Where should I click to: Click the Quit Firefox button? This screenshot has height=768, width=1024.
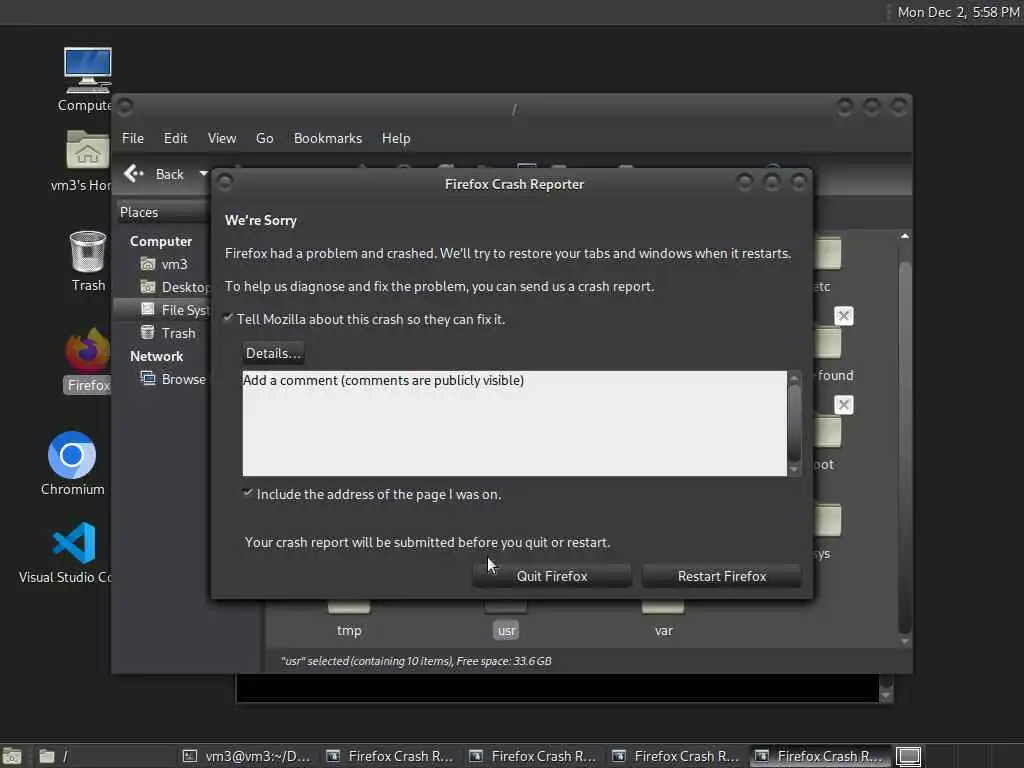pyautogui.click(x=552, y=576)
